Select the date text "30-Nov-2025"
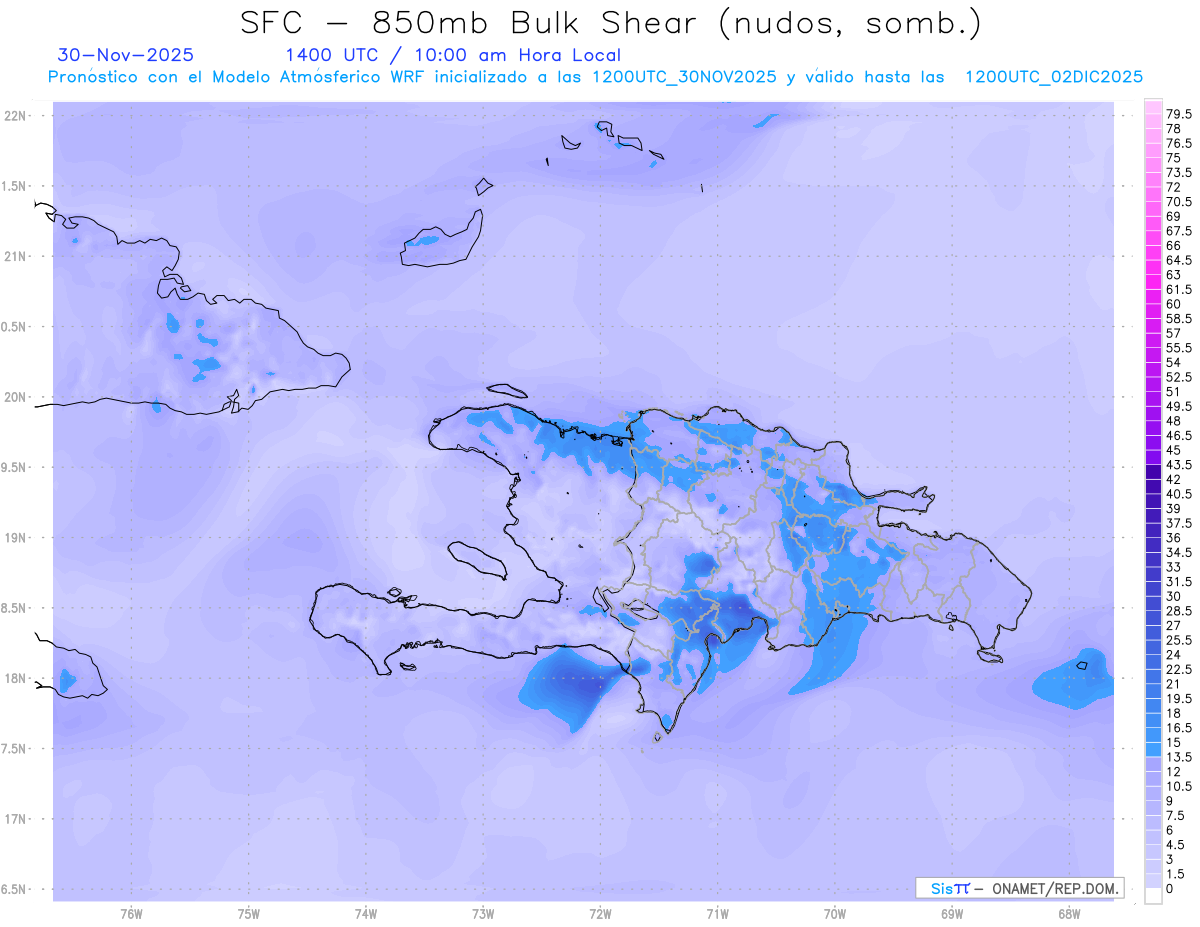 pos(126,55)
